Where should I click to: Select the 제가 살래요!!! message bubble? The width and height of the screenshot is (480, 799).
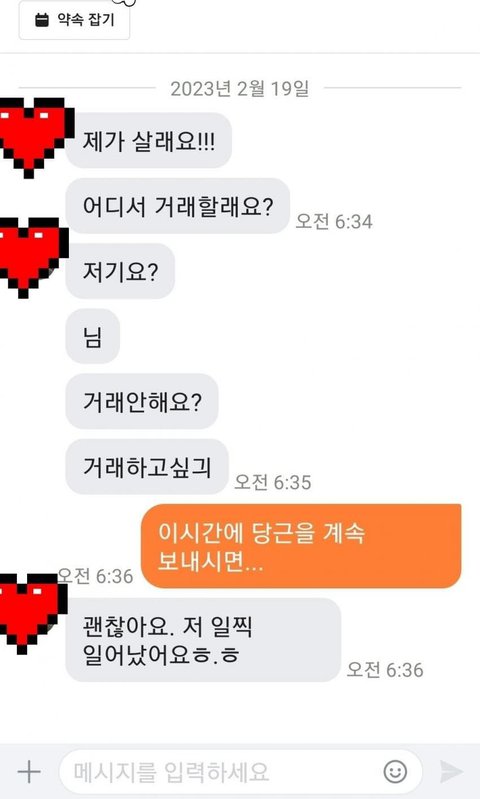149,141
